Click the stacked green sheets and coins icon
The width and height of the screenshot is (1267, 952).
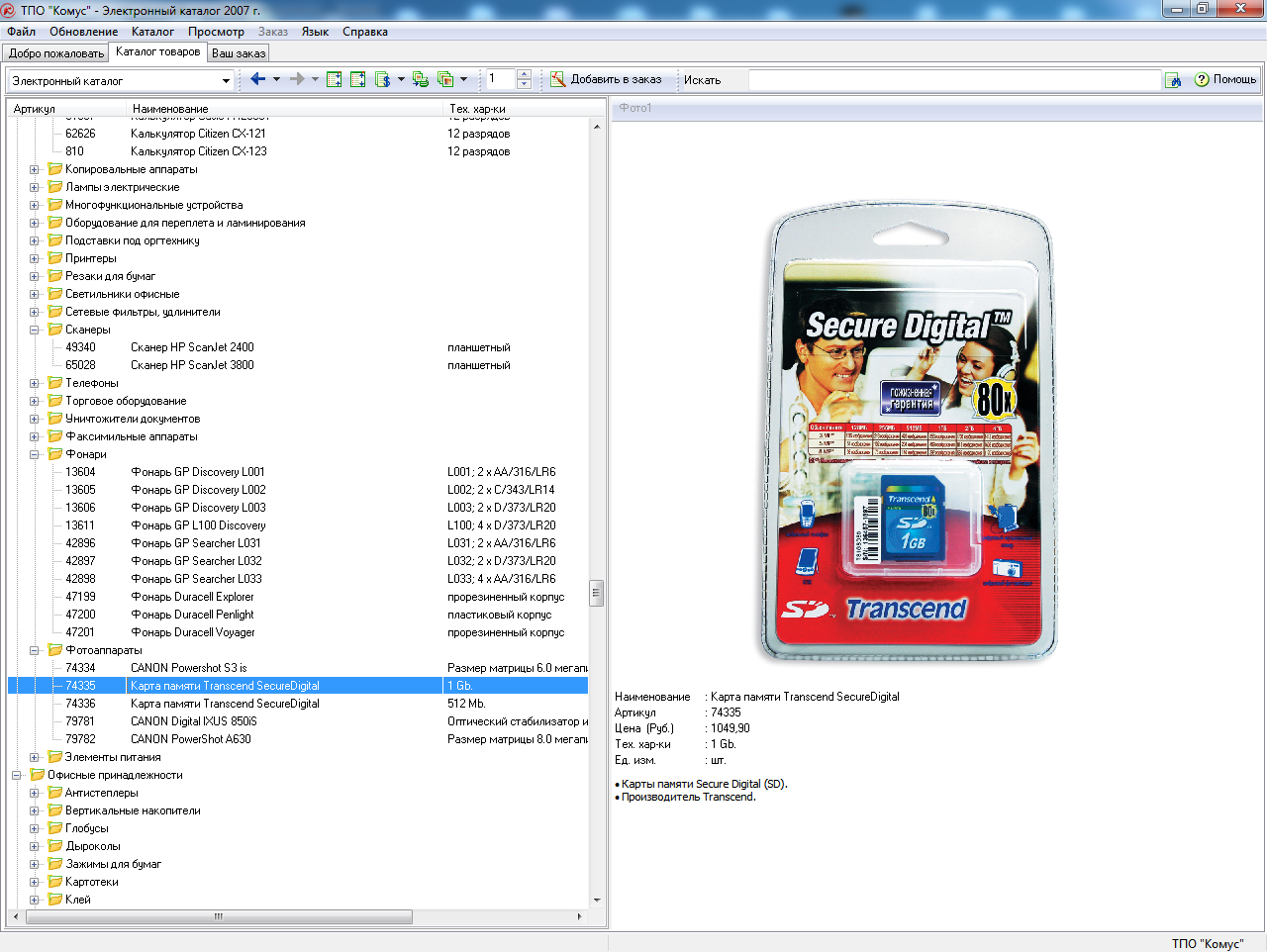click(421, 79)
